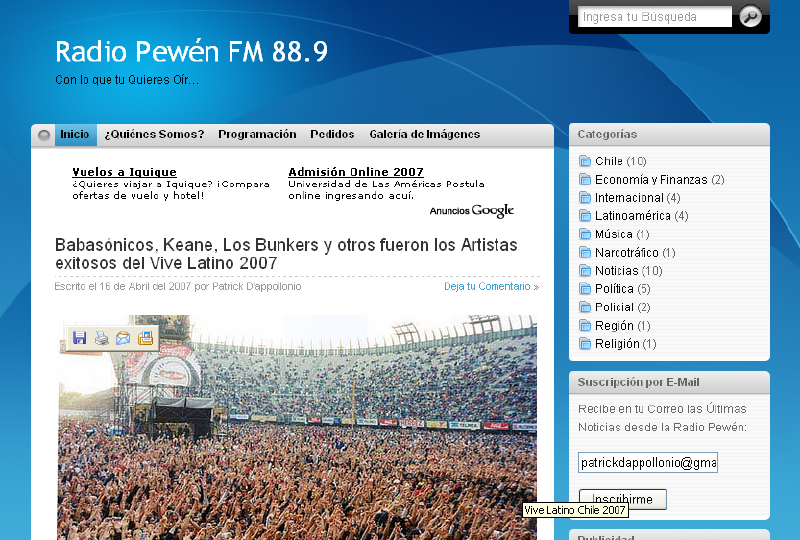Click the subscription e-mail input field
This screenshot has width=800, height=540.
[648, 462]
